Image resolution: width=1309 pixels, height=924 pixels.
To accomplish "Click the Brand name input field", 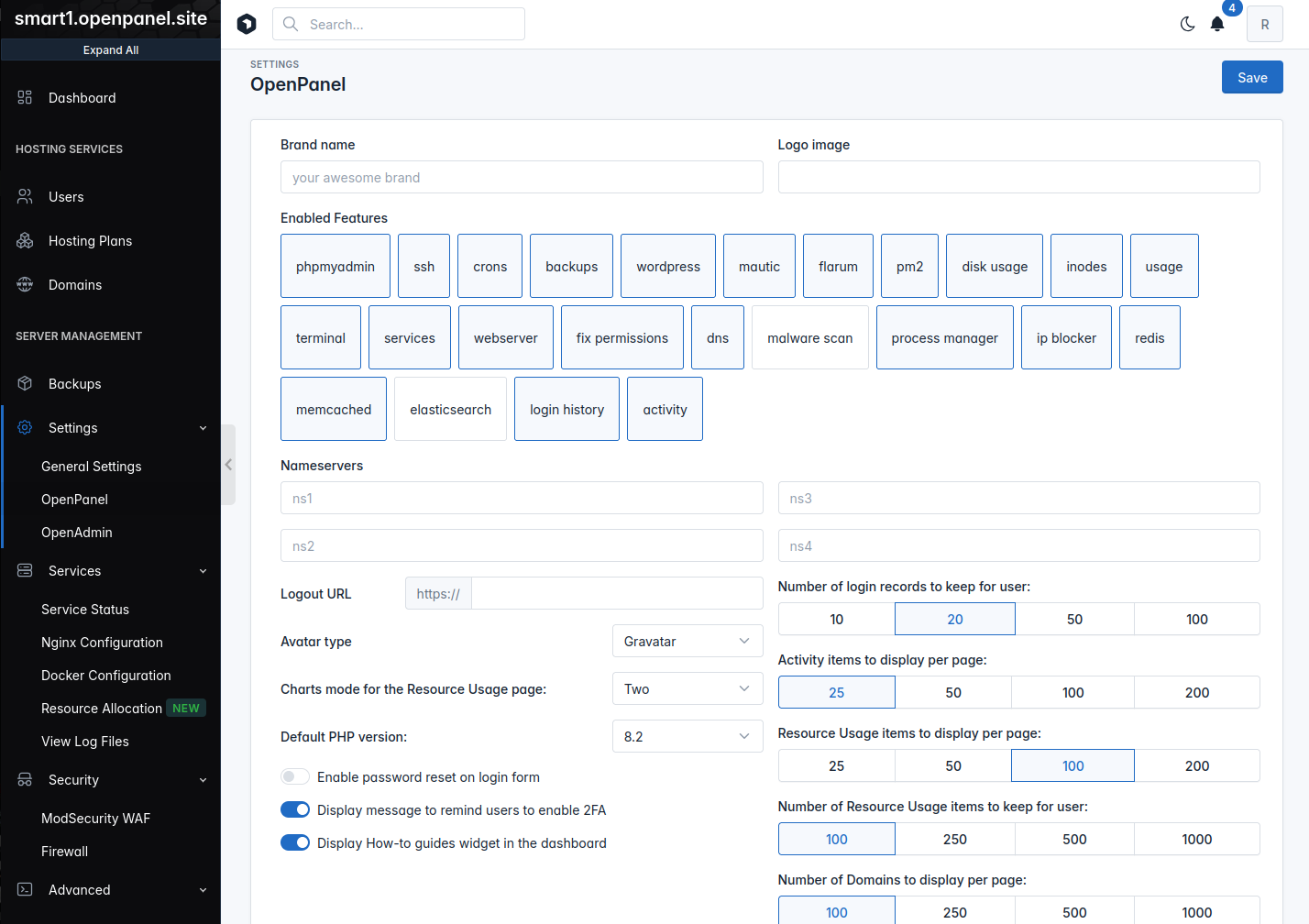I will pos(521,178).
